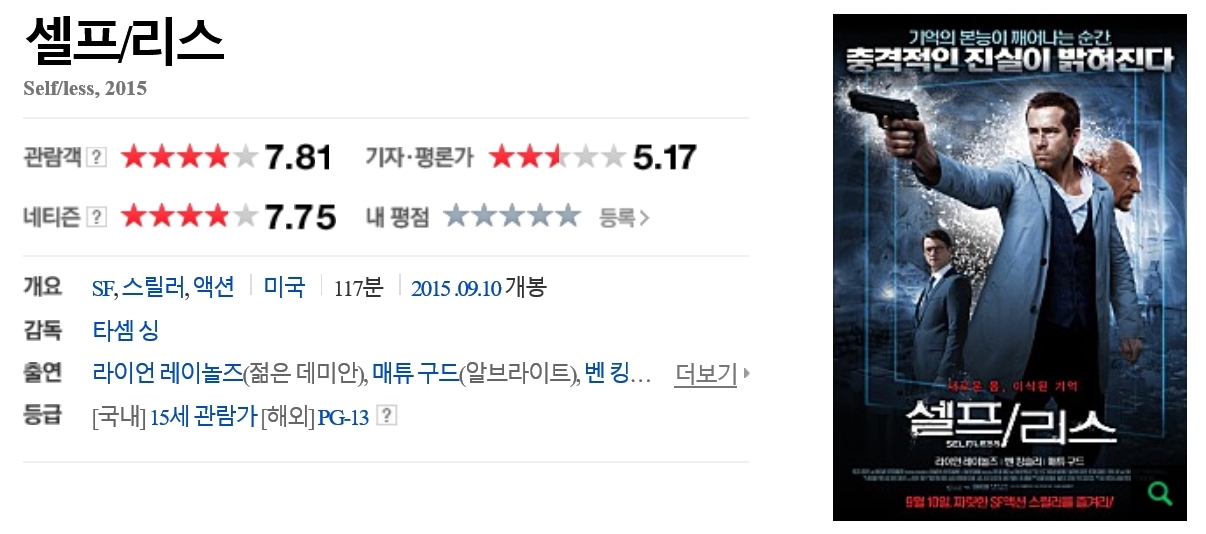Image resolution: width=1206 pixels, height=534 pixels.
Task: Open the SF genre link
Action: coord(102,289)
